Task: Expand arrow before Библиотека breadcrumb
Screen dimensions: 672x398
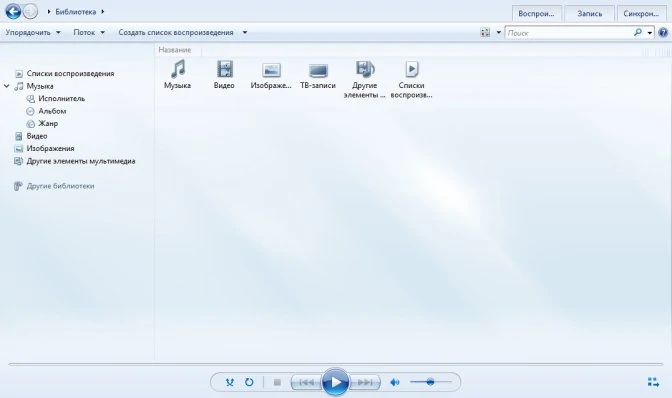Action: [49, 12]
